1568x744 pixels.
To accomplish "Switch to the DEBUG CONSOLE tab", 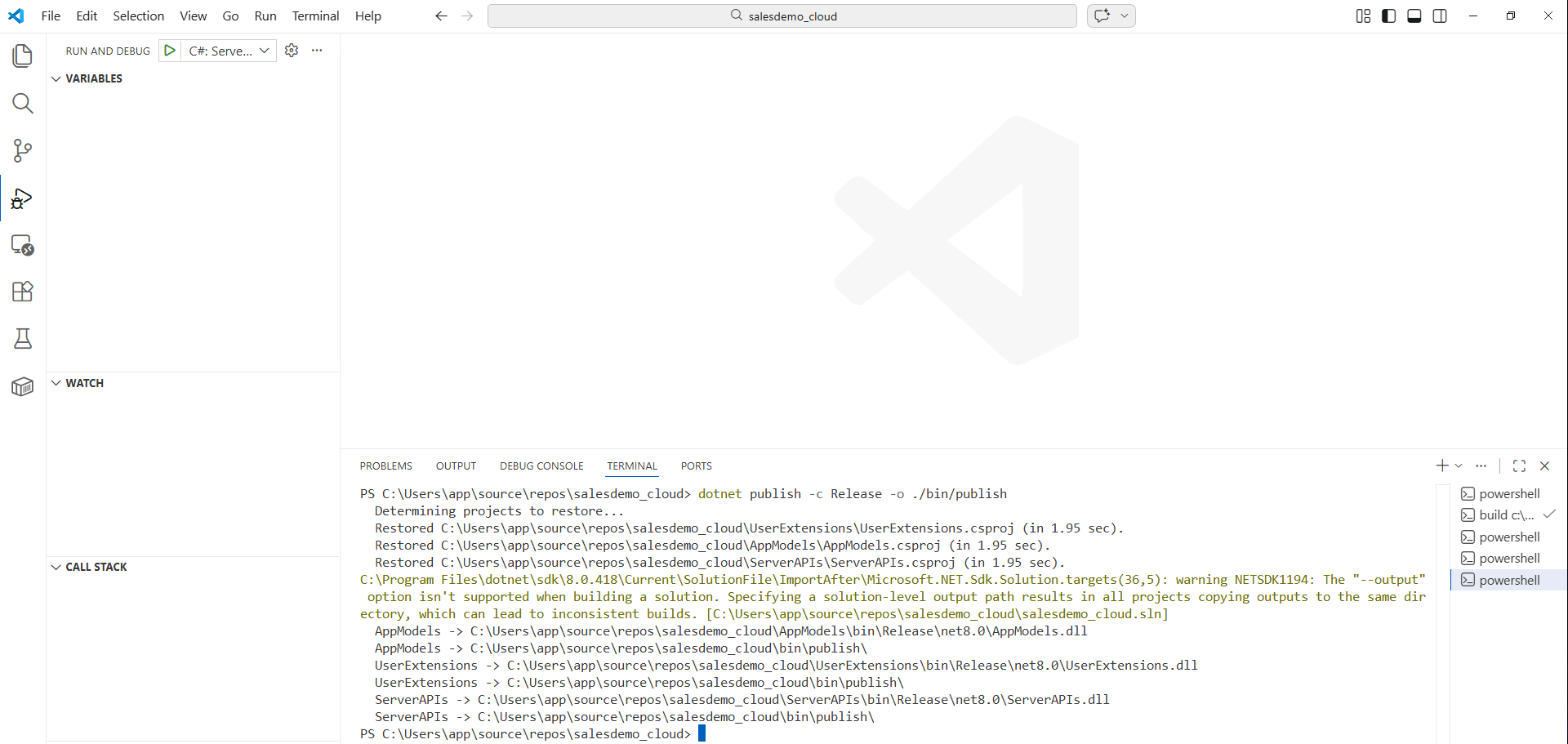I will pos(541,466).
